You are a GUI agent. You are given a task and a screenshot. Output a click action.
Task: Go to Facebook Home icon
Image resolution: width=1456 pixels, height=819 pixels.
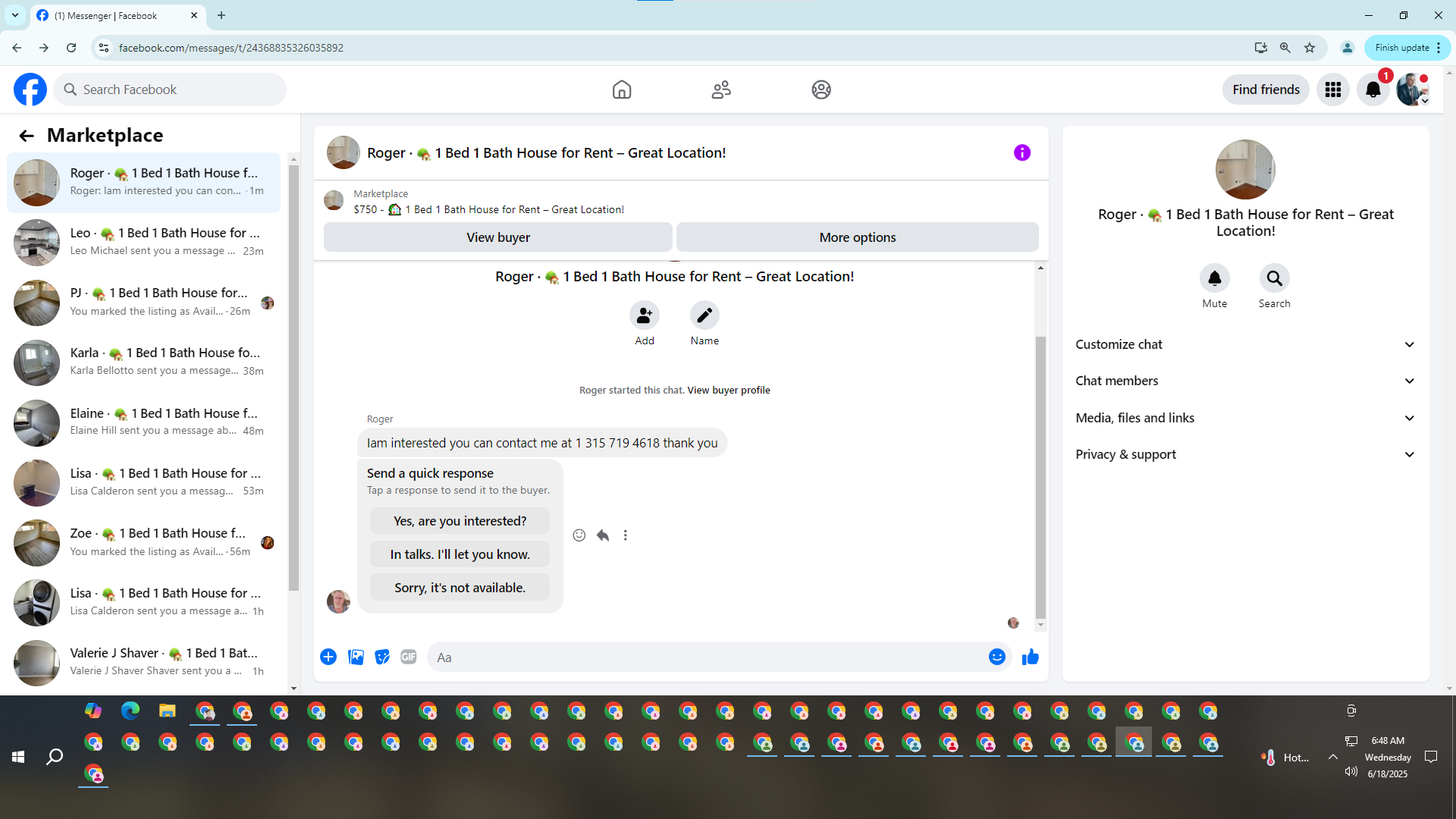pyautogui.click(x=622, y=89)
